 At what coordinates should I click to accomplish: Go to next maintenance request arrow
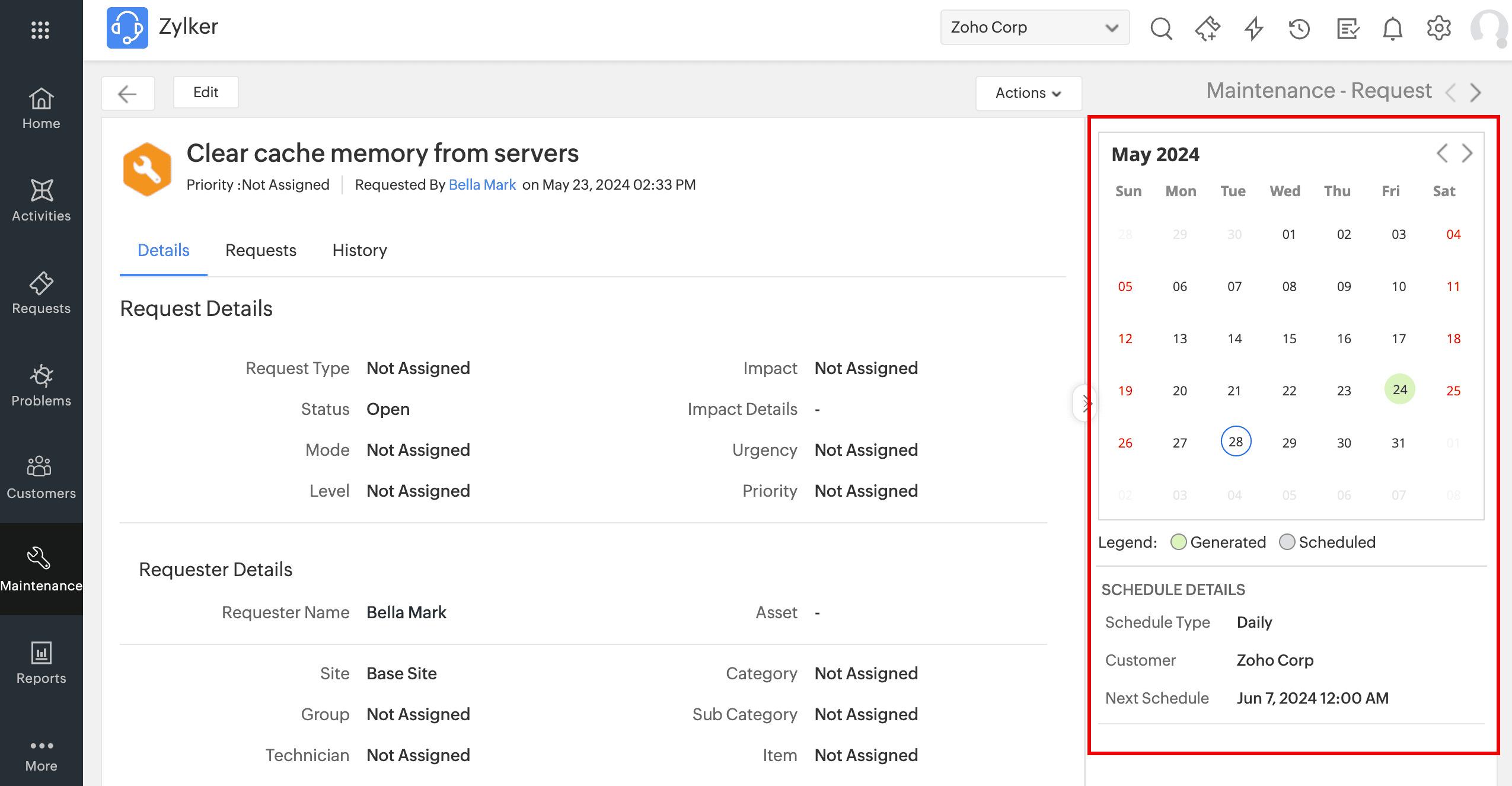pyautogui.click(x=1475, y=92)
